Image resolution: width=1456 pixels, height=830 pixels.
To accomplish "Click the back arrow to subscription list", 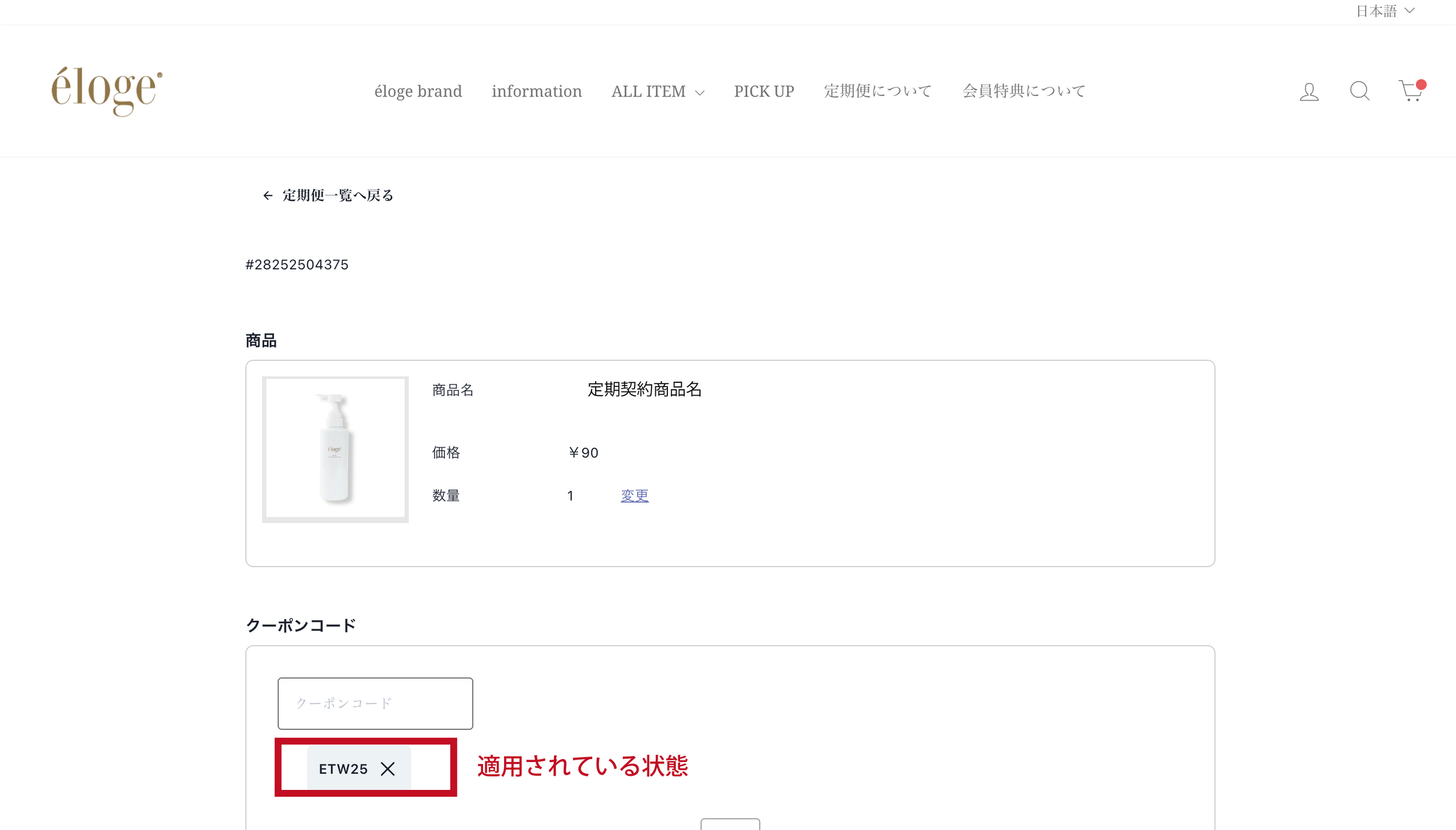I will (268, 195).
